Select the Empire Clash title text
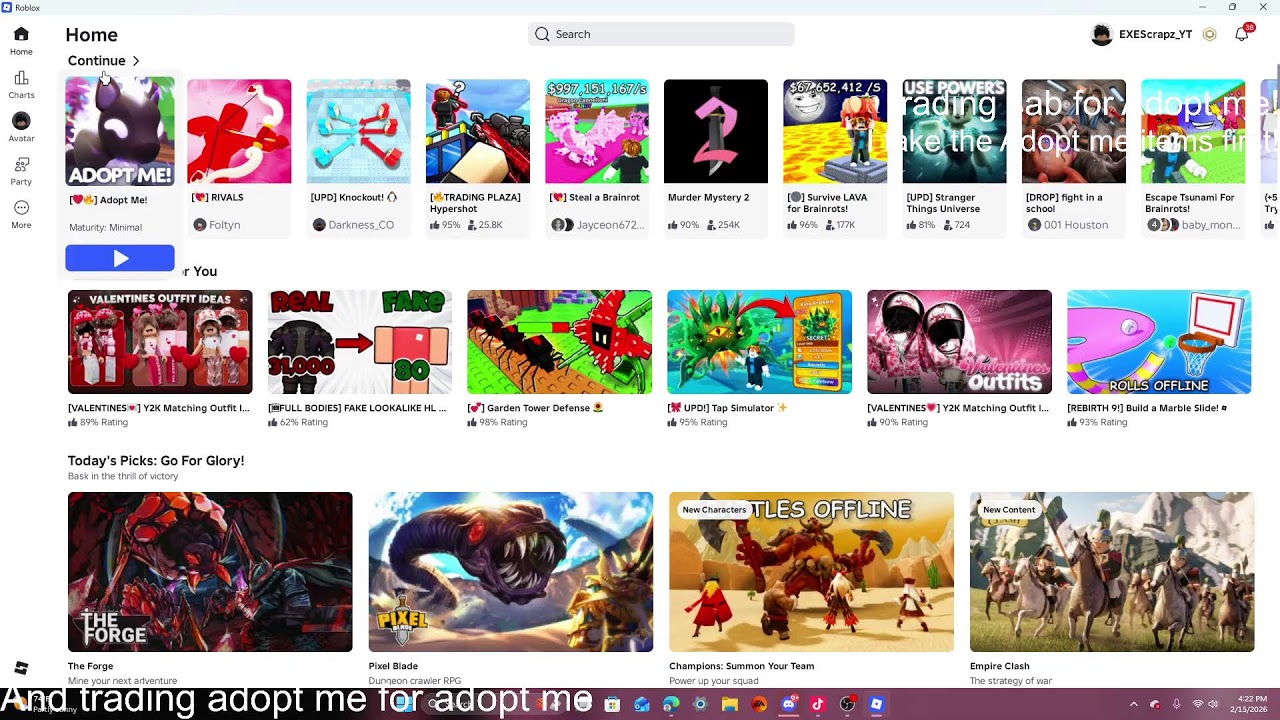The height and width of the screenshot is (720, 1280). (999, 666)
